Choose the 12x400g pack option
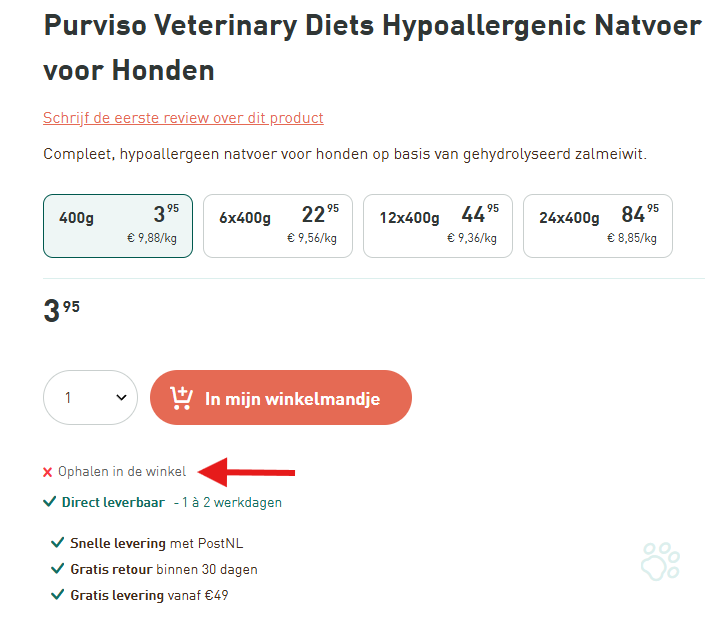 [x=438, y=226]
